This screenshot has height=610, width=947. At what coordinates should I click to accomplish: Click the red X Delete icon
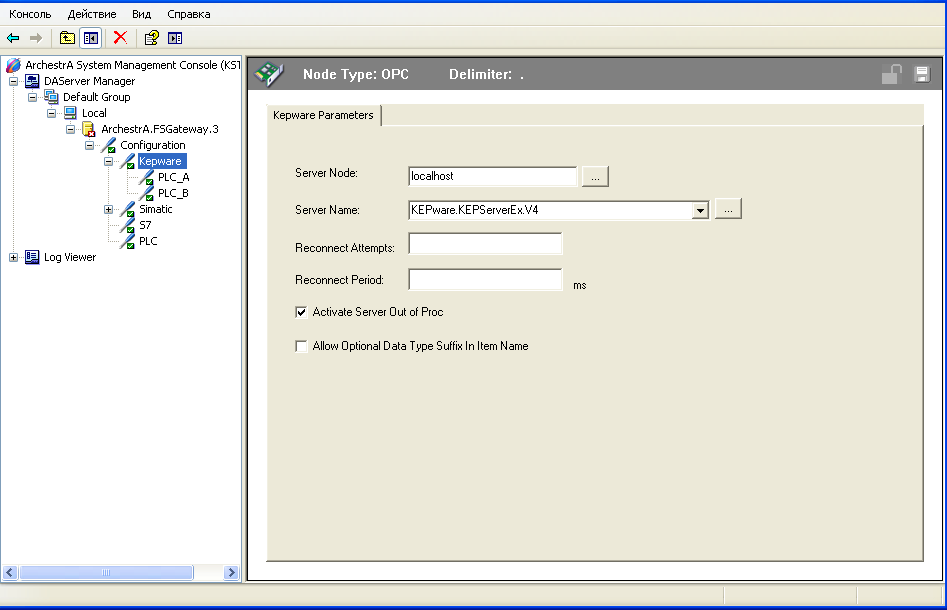120,38
